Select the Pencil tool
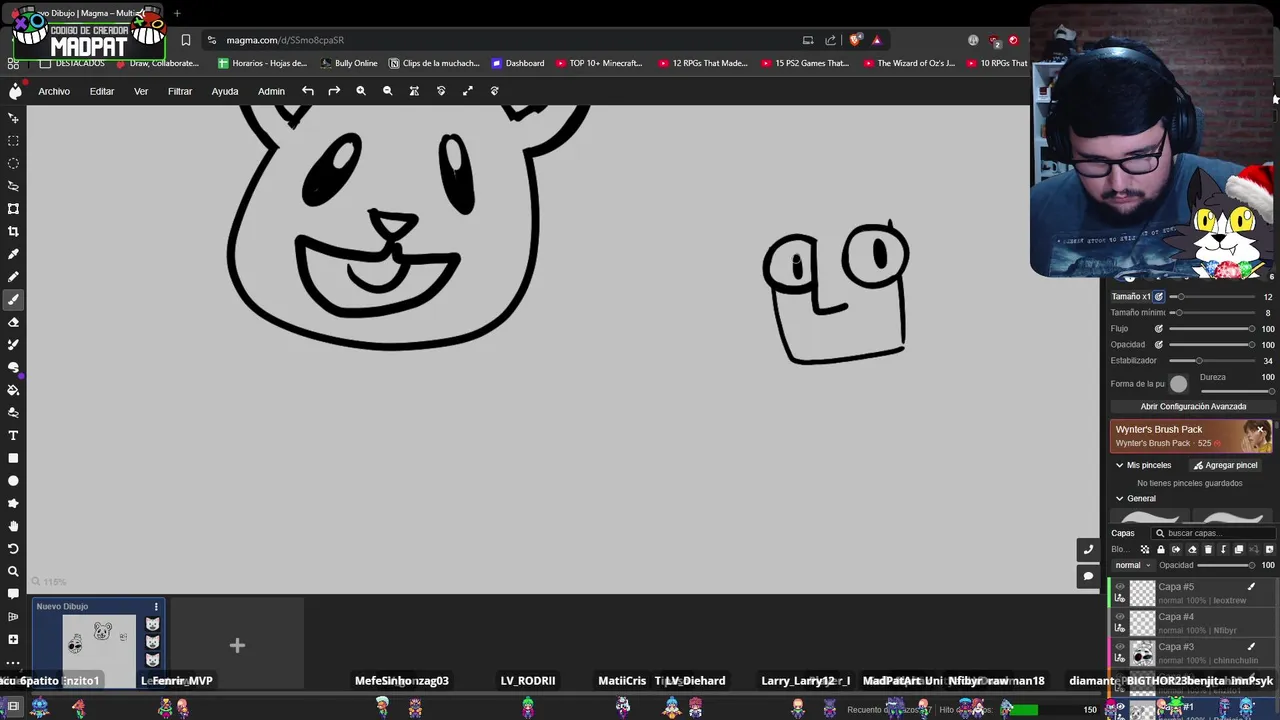The width and height of the screenshot is (1280, 720). (13, 277)
